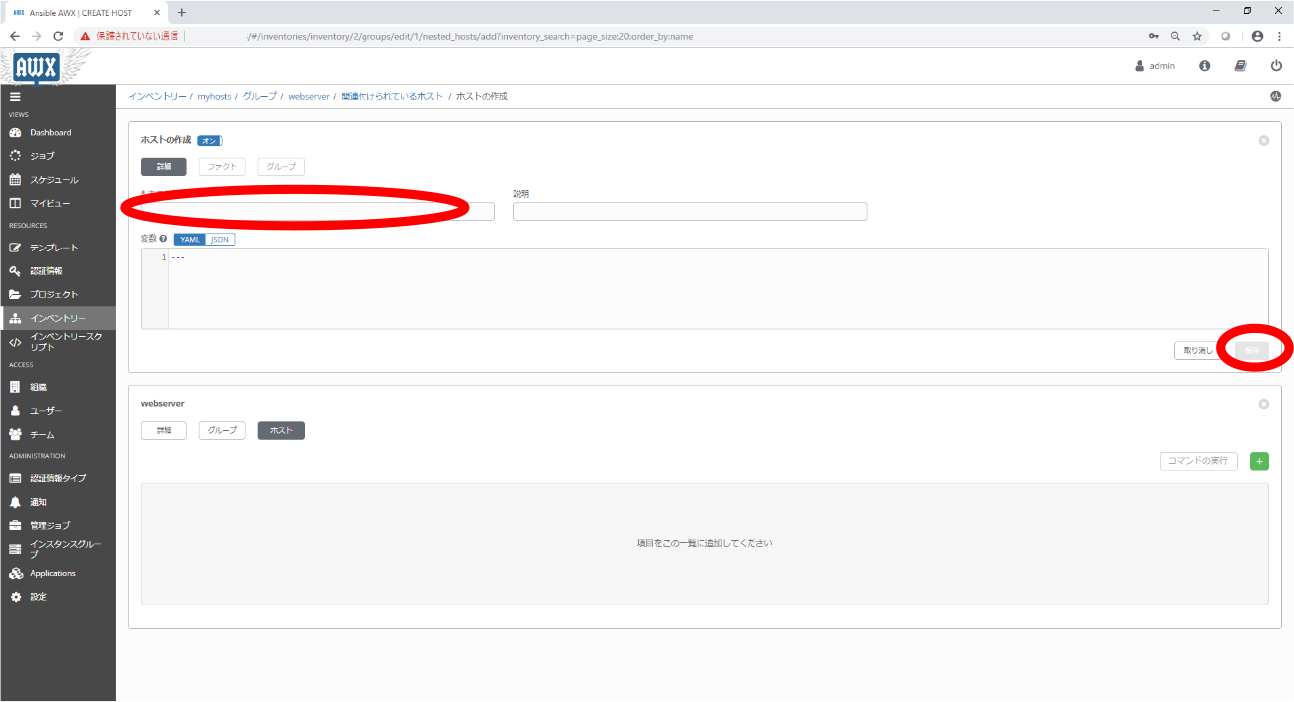Switch to the ホスト tab under webserver
This screenshot has width=1294, height=702.
point(281,430)
